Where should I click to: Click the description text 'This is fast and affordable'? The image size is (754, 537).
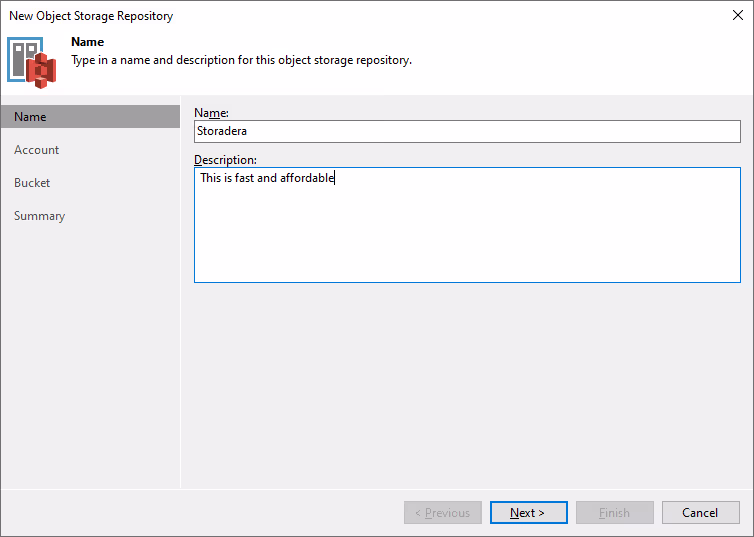[267, 178]
